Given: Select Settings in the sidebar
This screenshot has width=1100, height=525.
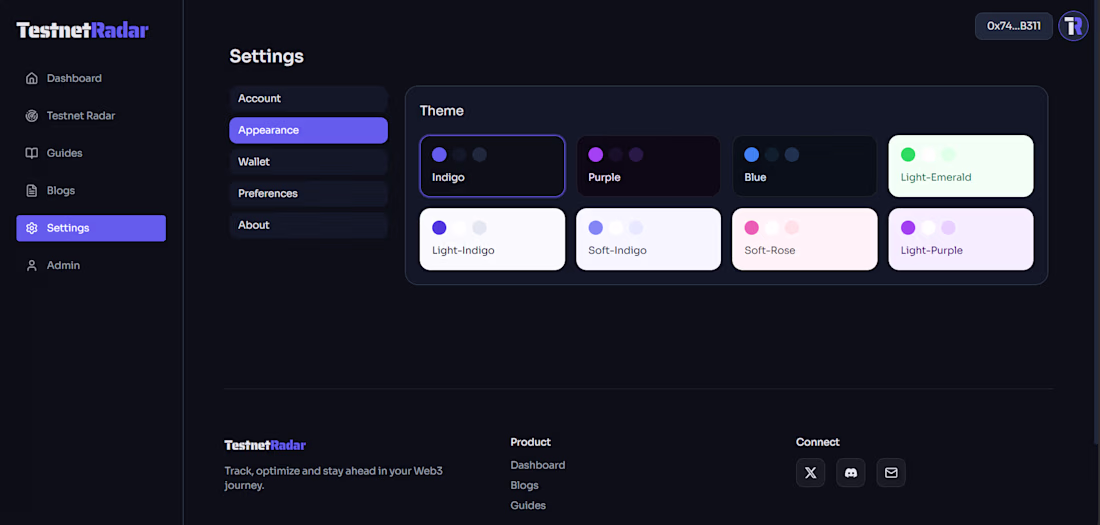Looking at the screenshot, I should 91,228.
